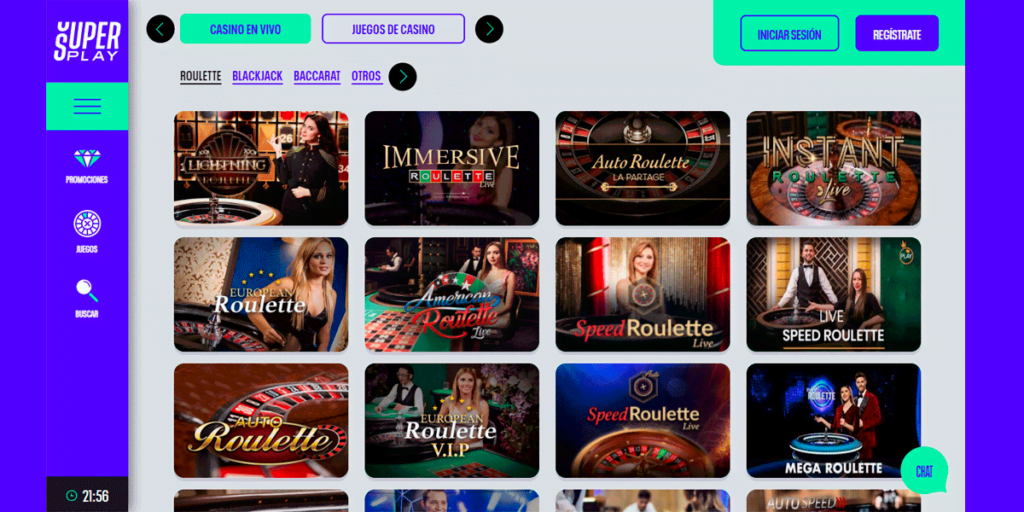The height and width of the screenshot is (512, 1024).
Task: Open the Mega Roulette game tile
Action: coord(834,421)
